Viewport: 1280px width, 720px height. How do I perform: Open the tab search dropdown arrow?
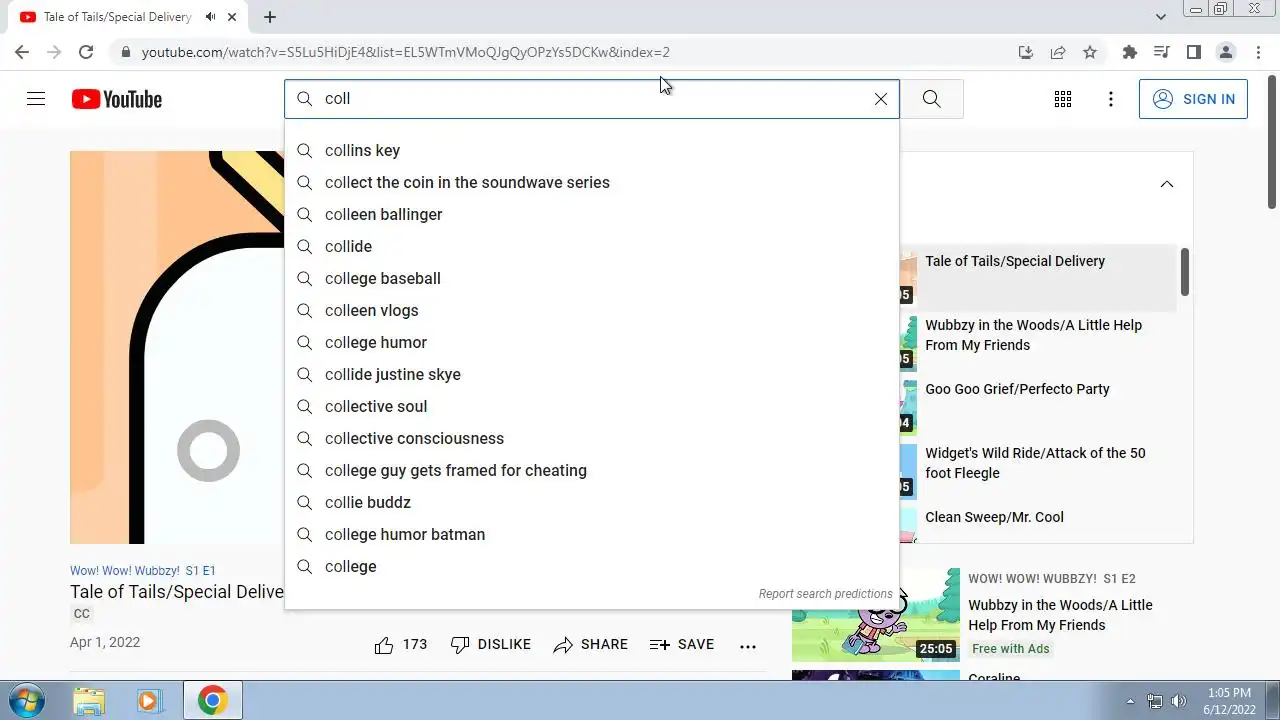click(x=1161, y=17)
